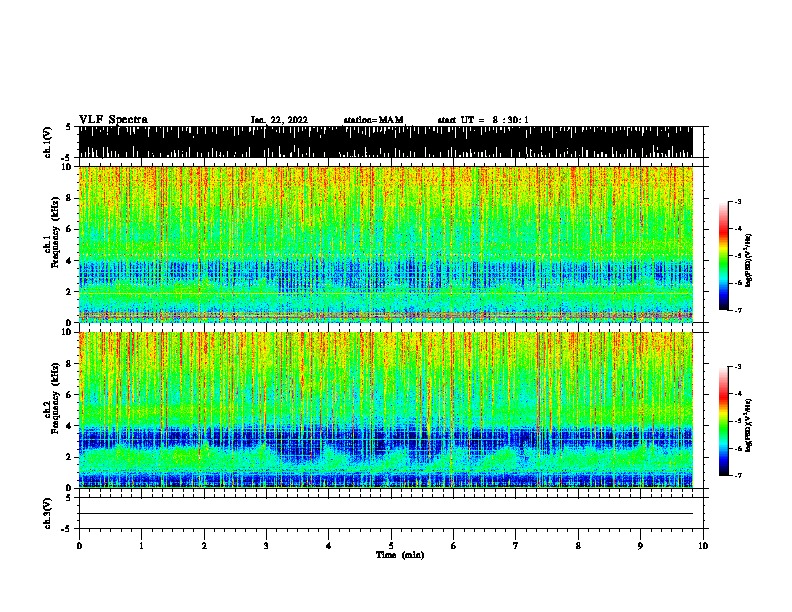The image size is (792, 612).
Task: Click the "ch.1(V)" waveform axis label
Action: click(x=48, y=142)
